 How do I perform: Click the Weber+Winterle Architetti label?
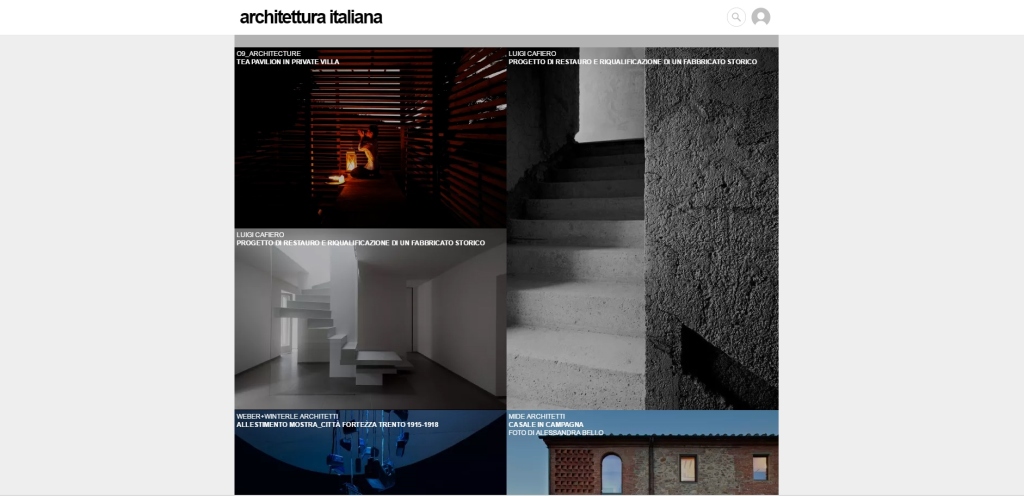[287, 416]
